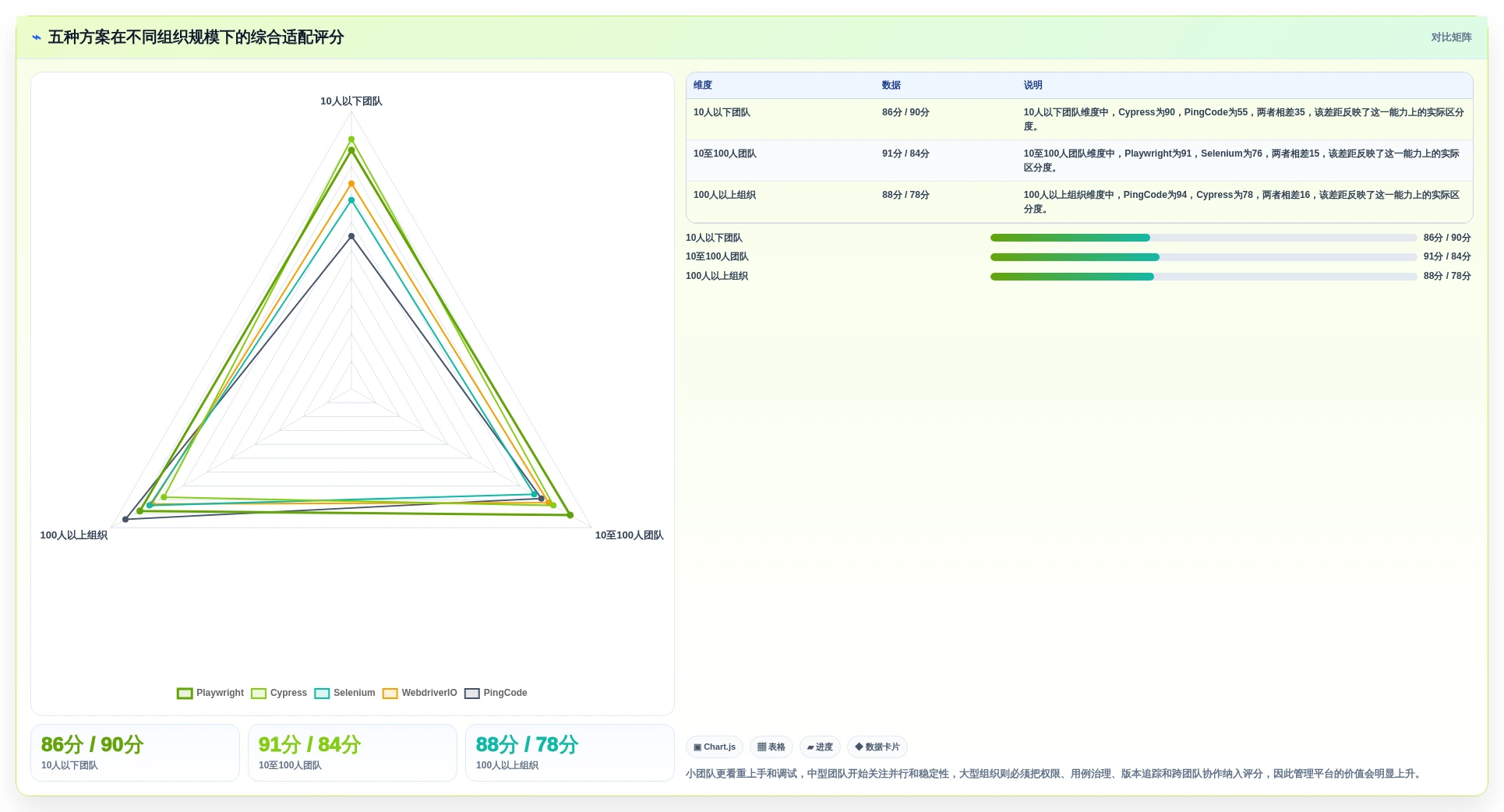Click the Chart.js tag chip
This screenshot has height=812, width=1504.
tap(715, 747)
